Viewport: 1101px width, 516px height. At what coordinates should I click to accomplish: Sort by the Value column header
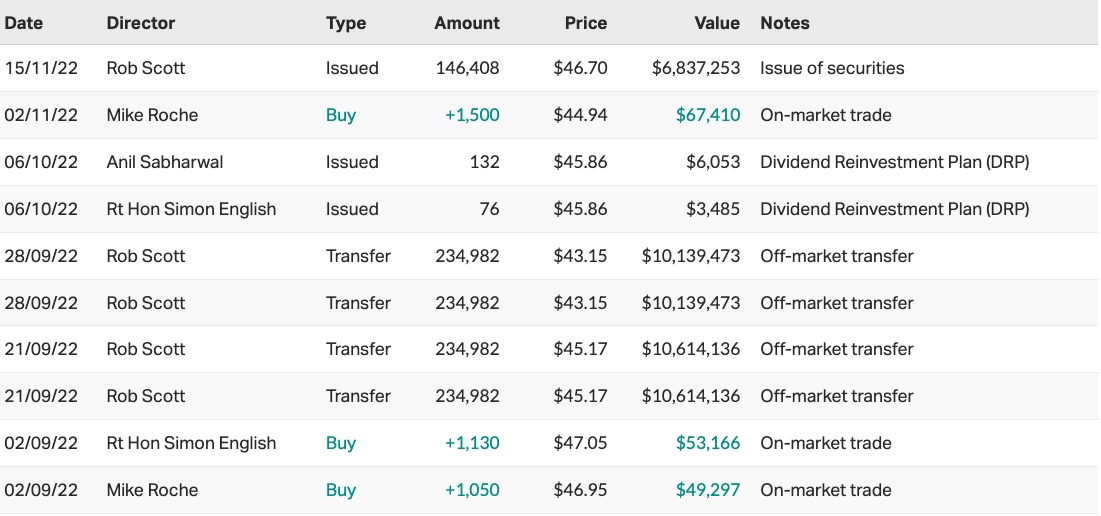click(716, 23)
